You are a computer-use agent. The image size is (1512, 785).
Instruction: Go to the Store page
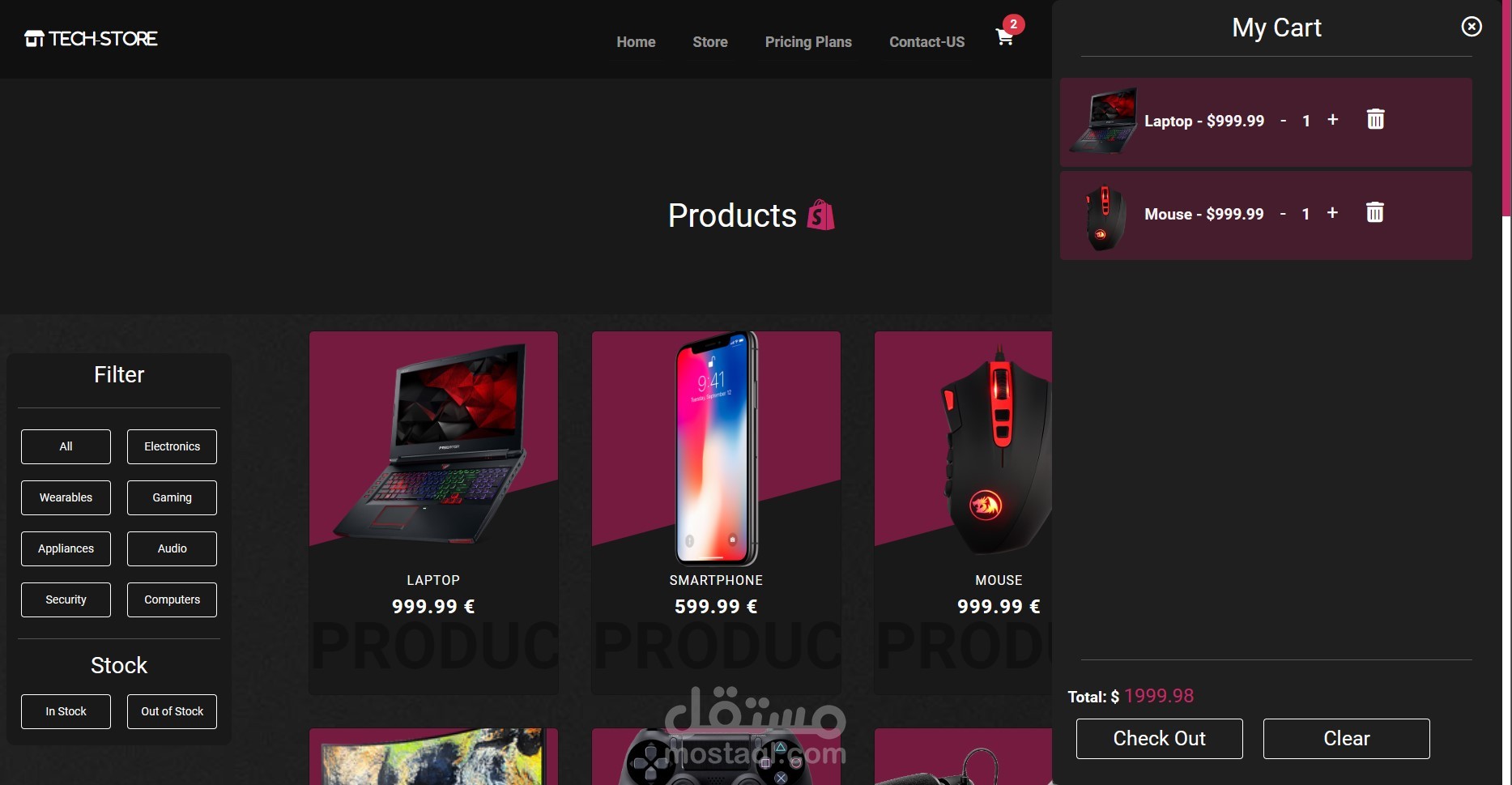(x=710, y=42)
